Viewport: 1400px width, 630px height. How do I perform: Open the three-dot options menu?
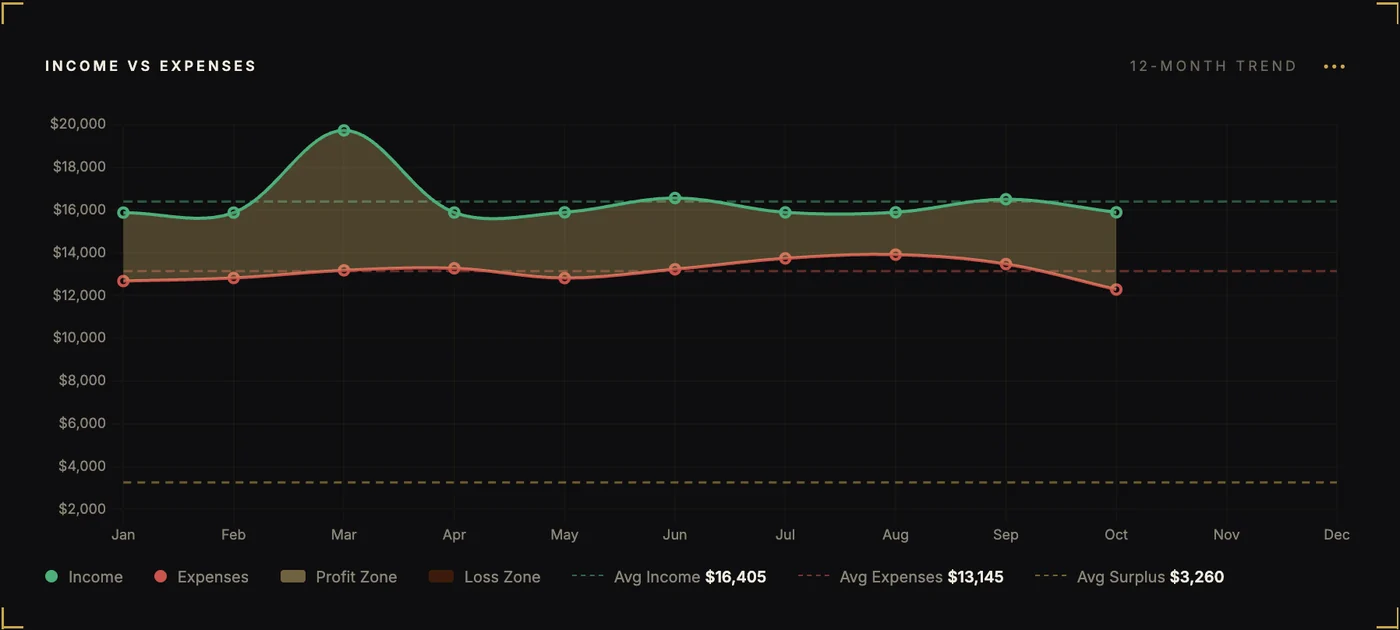tap(1334, 66)
